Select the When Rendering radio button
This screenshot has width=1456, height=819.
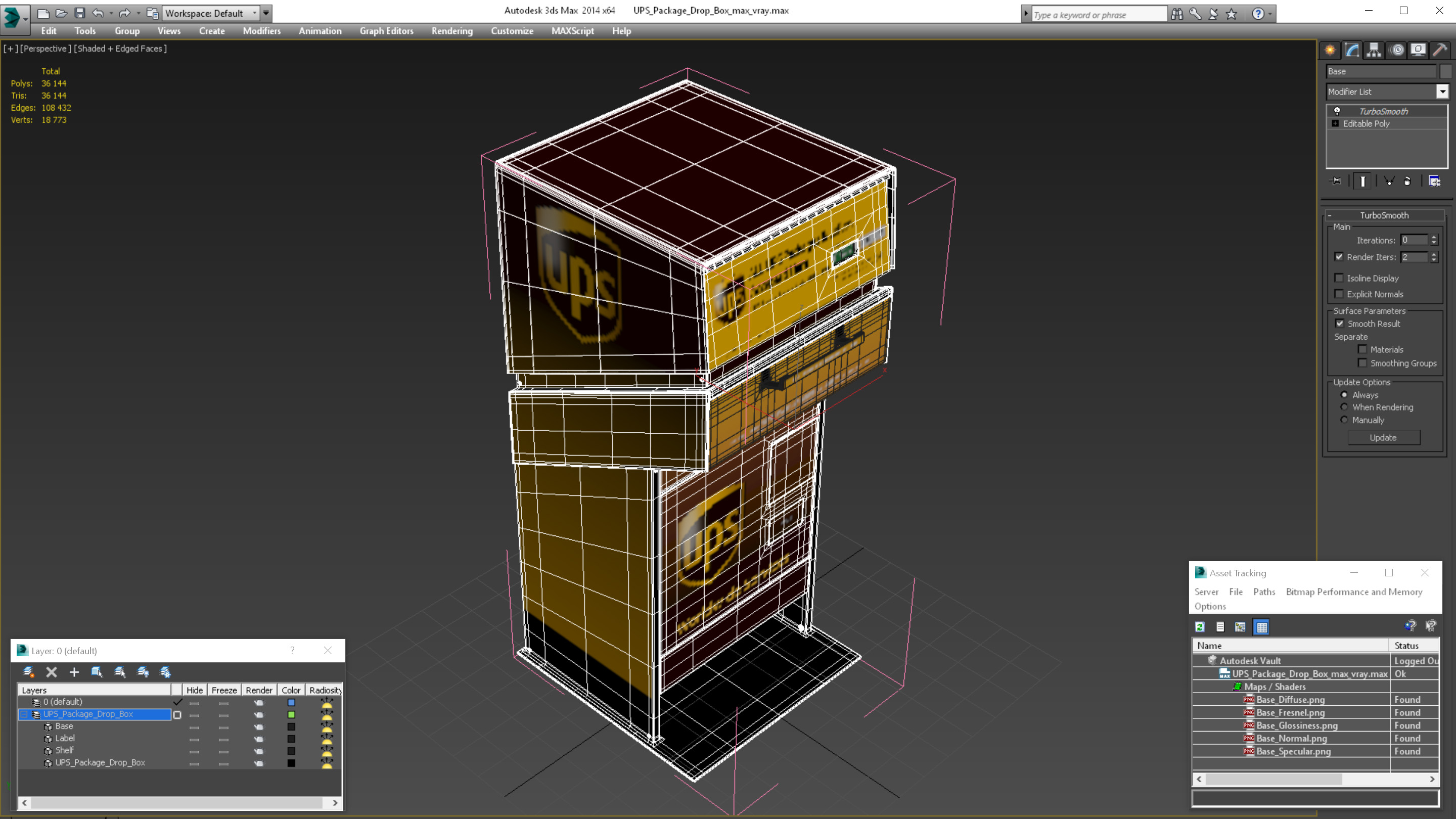[1345, 407]
